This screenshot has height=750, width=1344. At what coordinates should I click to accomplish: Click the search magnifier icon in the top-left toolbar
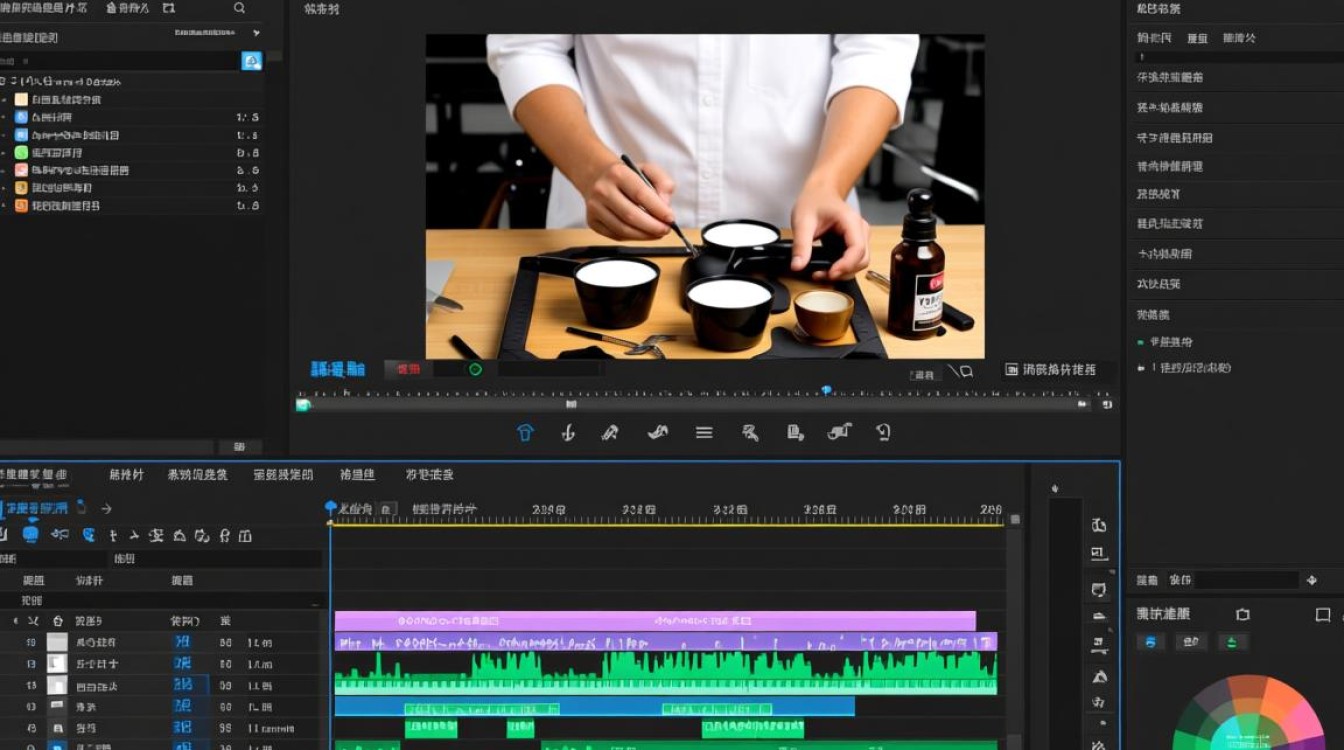[239, 8]
